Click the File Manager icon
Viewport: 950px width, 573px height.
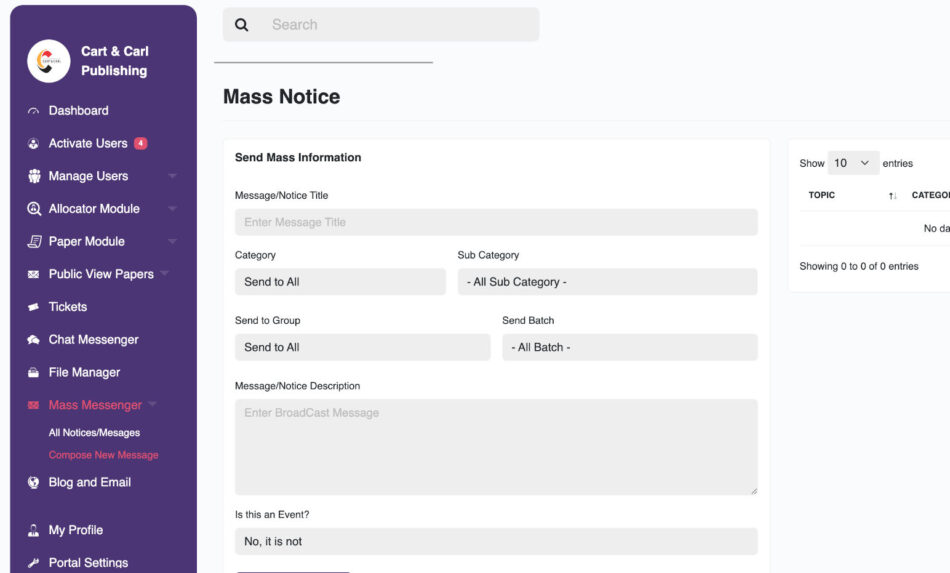pyautogui.click(x=33, y=373)
